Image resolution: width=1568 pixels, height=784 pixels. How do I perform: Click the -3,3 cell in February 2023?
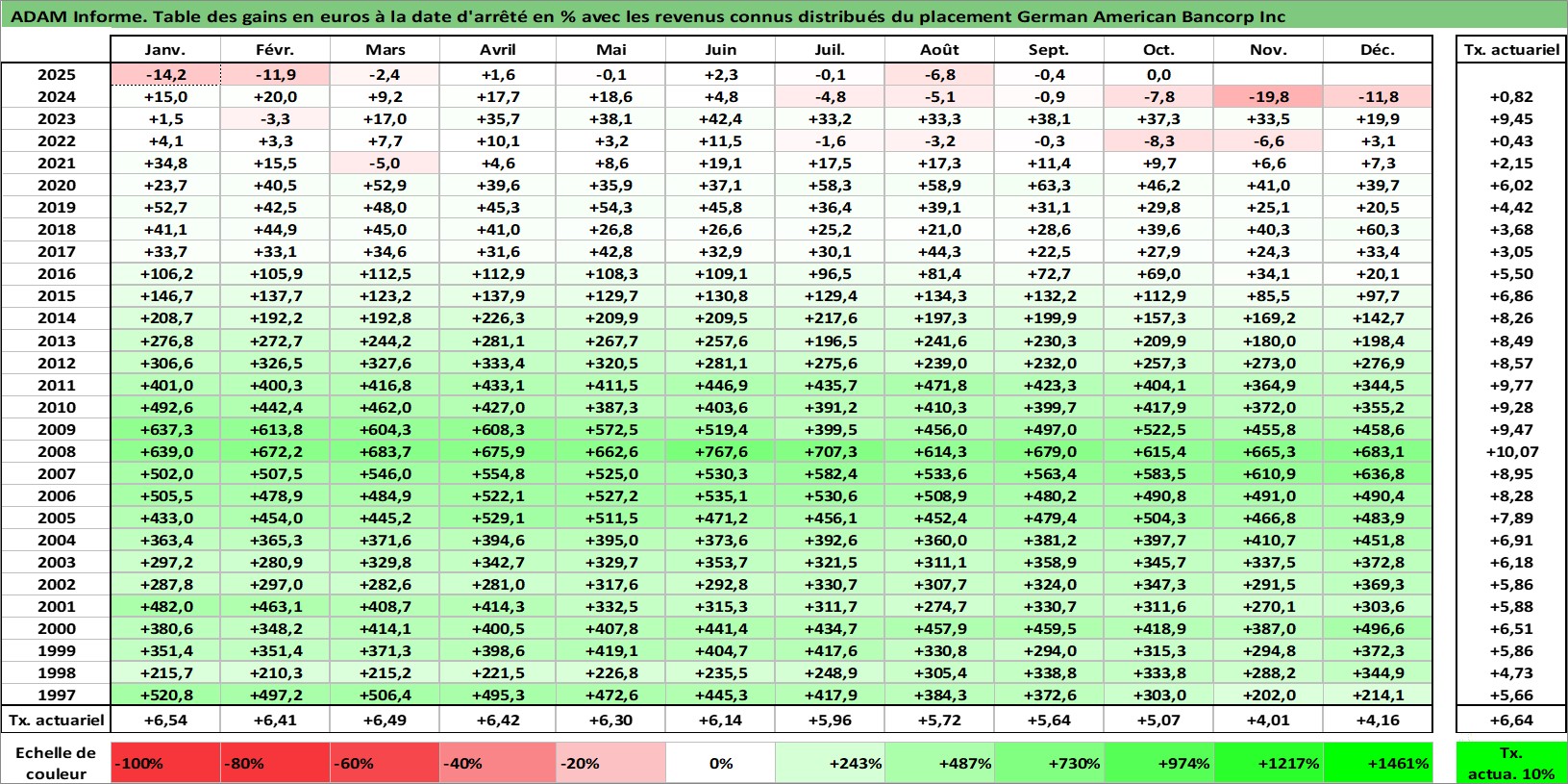[275, 118]
